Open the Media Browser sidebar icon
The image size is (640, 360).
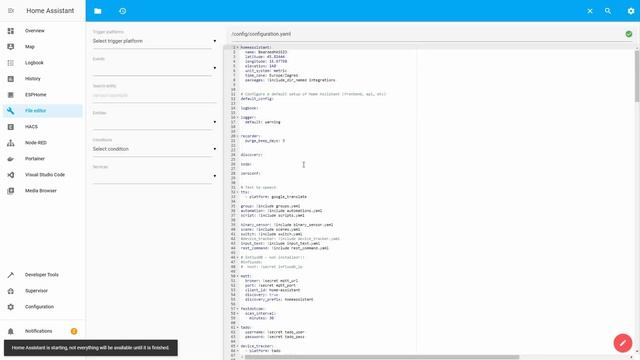click(11, 191)
